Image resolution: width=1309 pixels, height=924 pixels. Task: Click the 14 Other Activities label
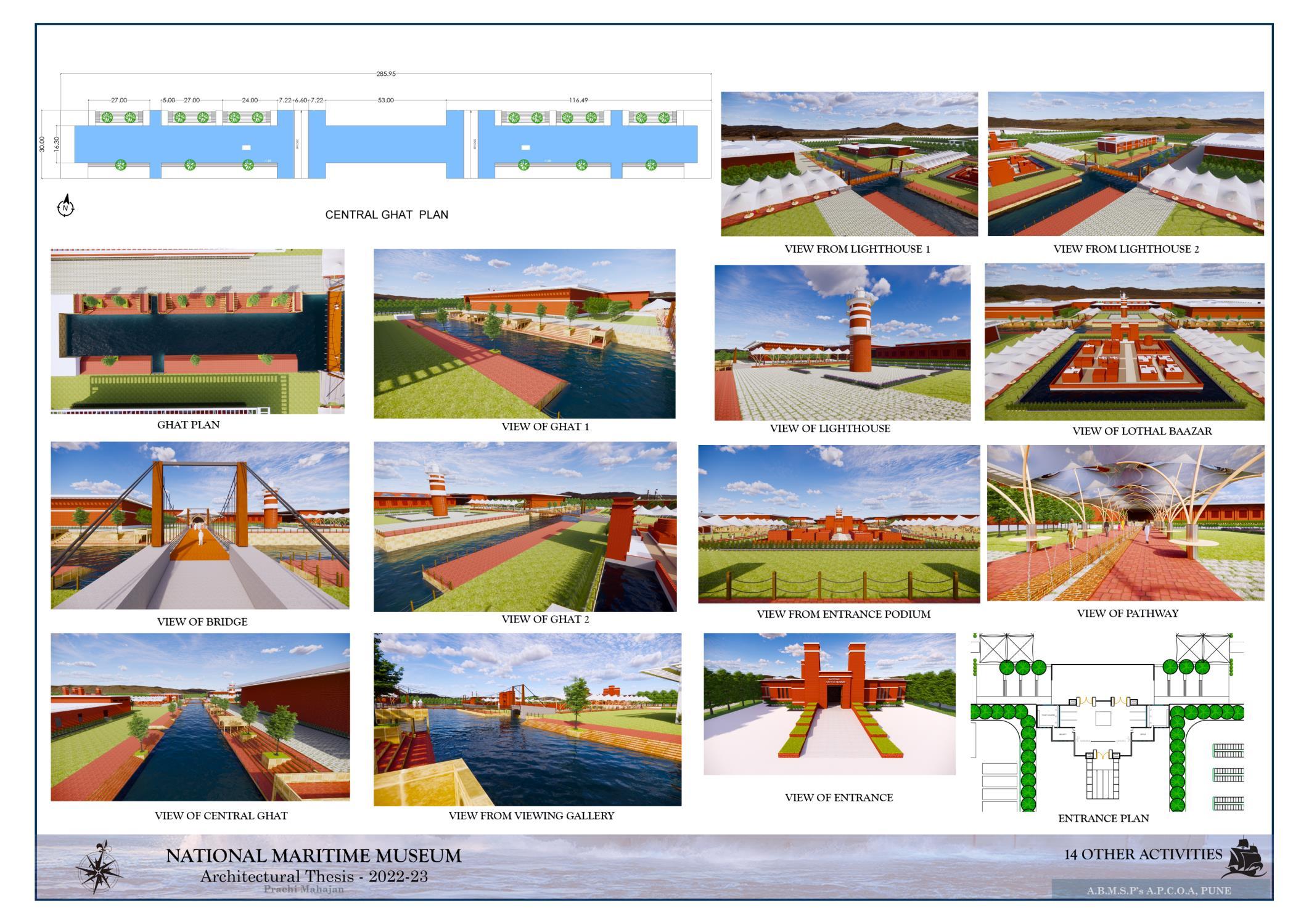(x=1143, y=854)
